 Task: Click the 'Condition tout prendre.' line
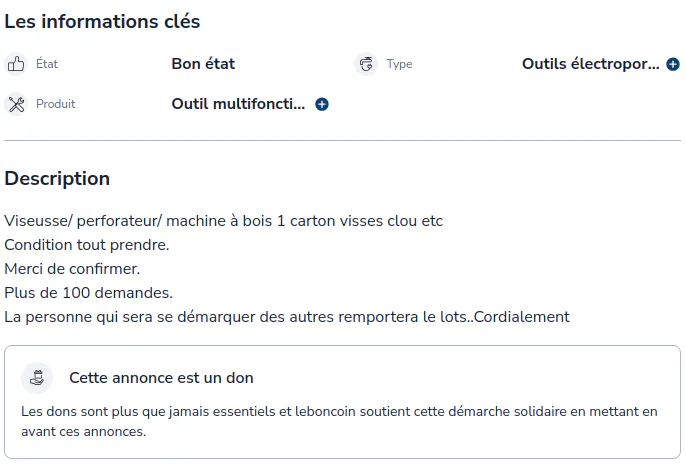(x=87, y=245)
